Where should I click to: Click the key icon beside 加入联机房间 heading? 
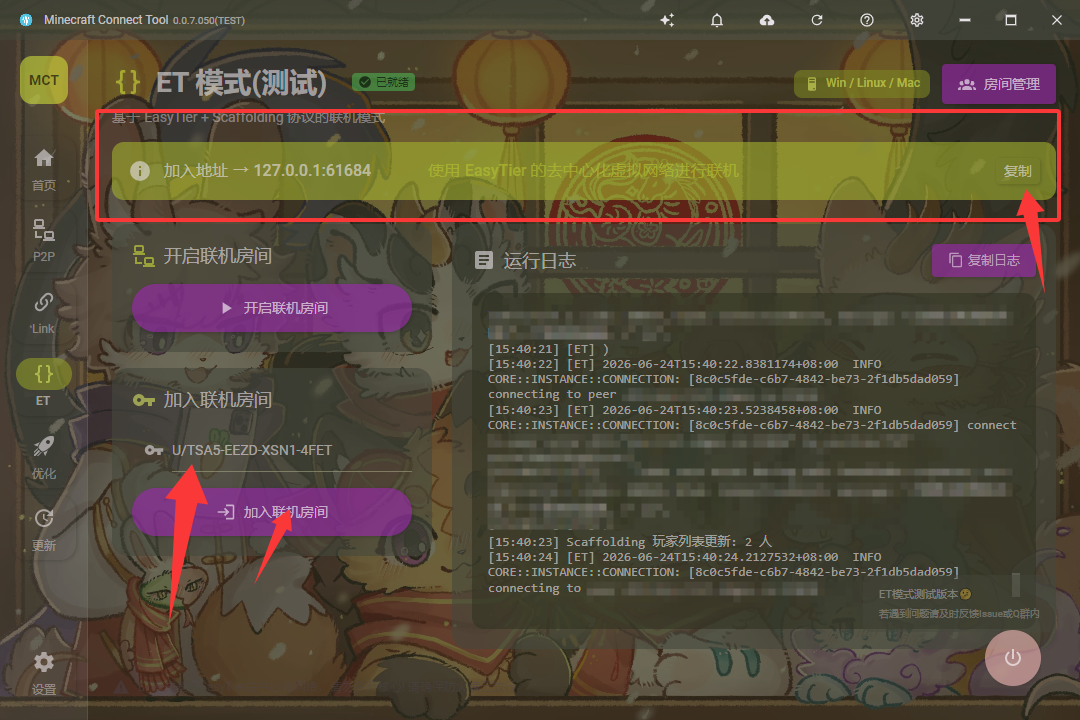143,400
